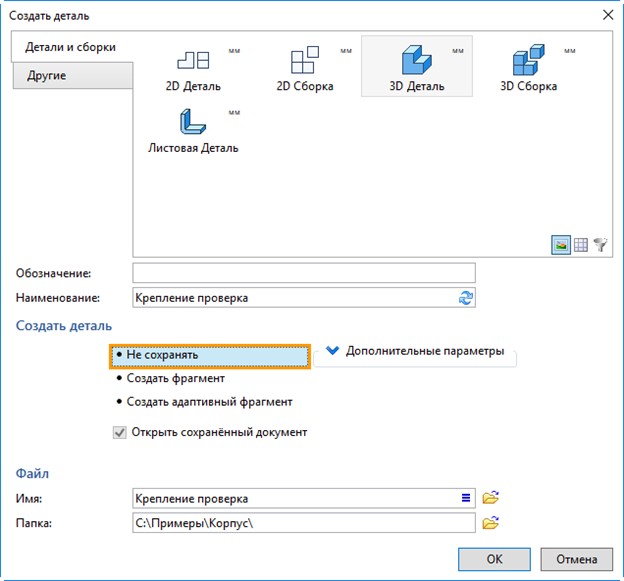The image size is (624, 581).
Task: Select the 2D Деталь template icon
Action: point(193,60)
